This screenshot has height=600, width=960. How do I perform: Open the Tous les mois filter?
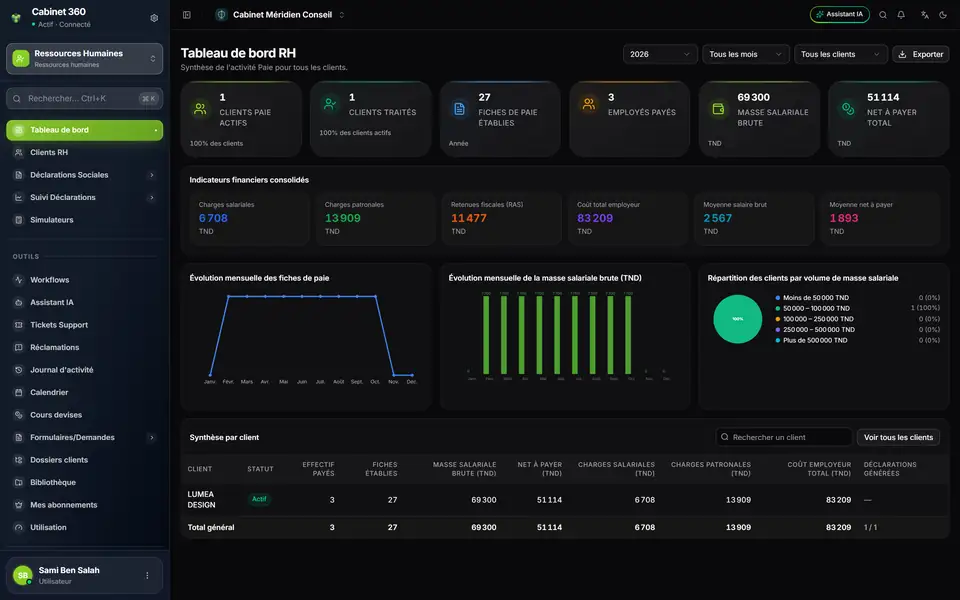(746, 54)
